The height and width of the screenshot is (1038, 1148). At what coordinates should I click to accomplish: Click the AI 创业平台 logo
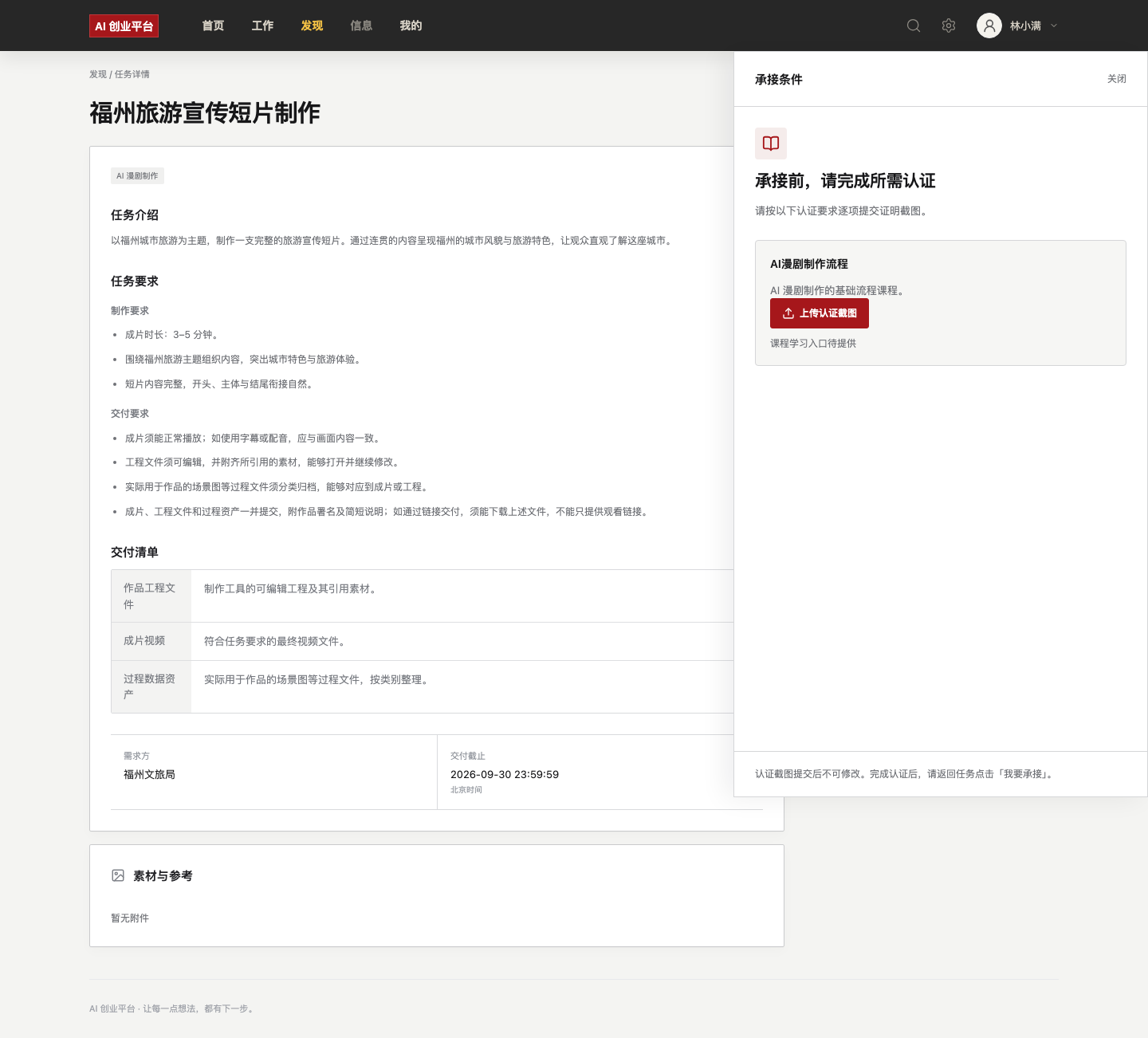(x=124, y=26)
